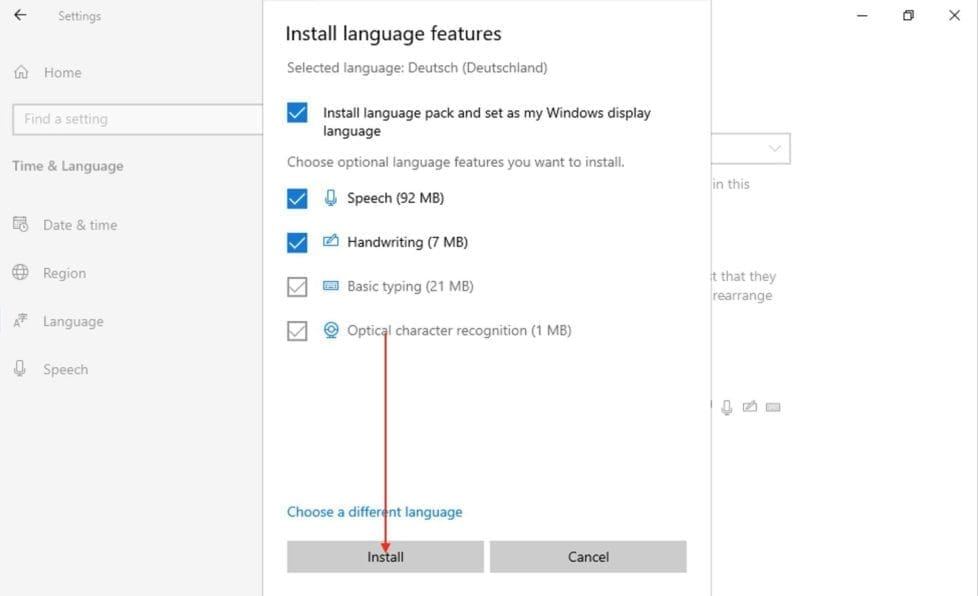
Task: Uncheck the Speech (92 MB) feature
Action: point(297,198)
